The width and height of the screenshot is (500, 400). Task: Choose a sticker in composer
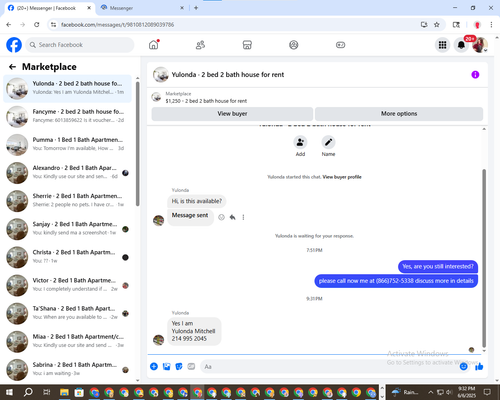point(179,367)
